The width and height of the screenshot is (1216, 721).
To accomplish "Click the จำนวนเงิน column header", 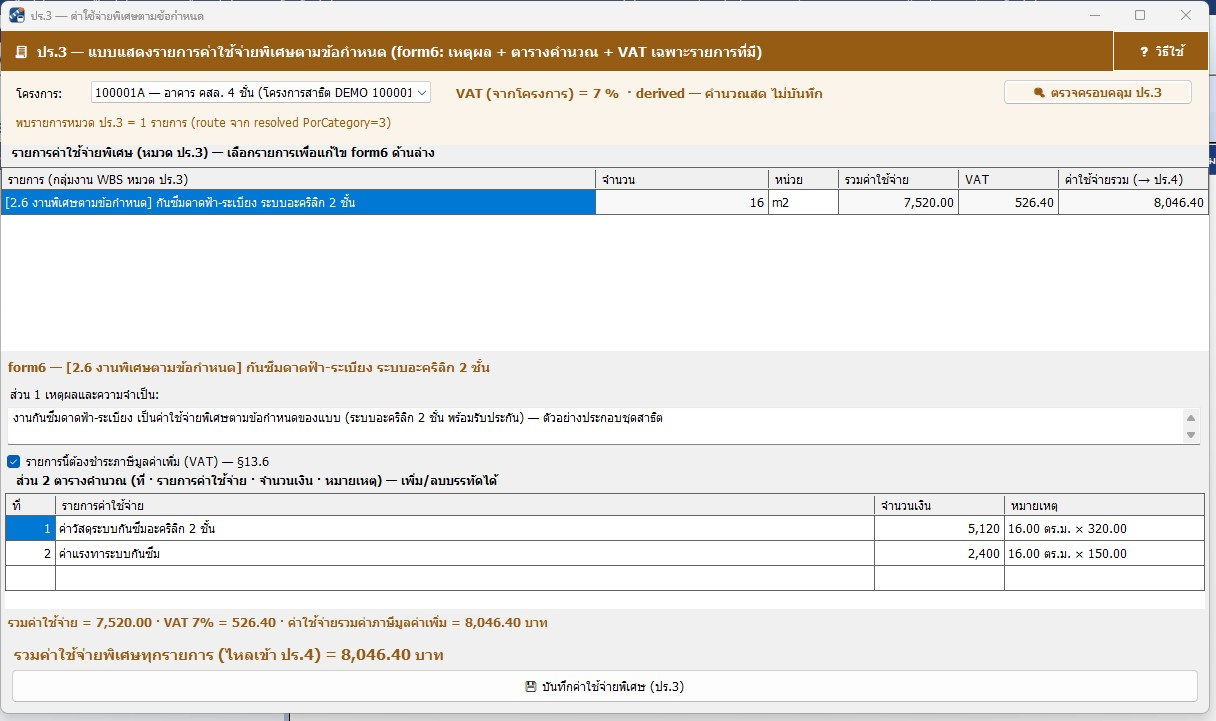I will click(x=939, y=505).
